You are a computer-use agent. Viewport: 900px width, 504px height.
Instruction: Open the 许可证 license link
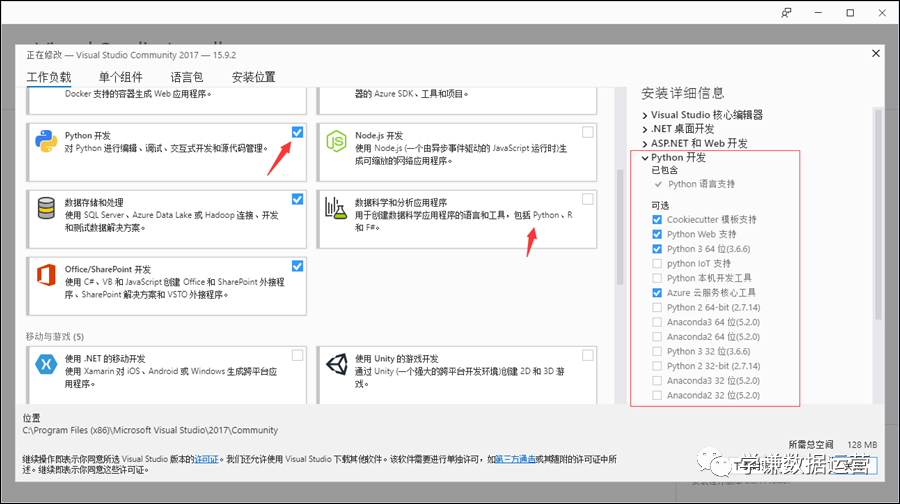tap(207, 459)
